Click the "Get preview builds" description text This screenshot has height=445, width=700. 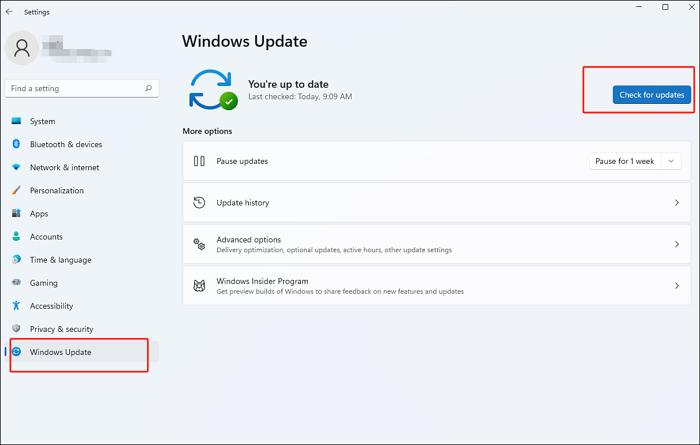[x=340, y=291]
